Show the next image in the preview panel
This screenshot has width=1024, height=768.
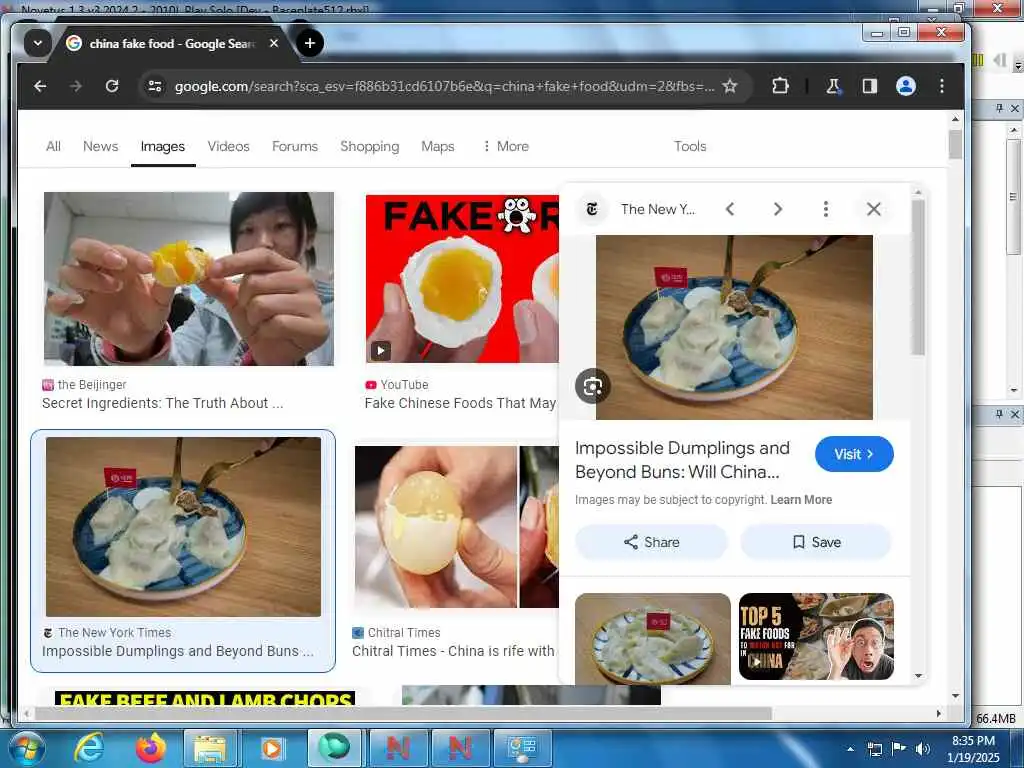pyautogui.click(x=778, y=209)
